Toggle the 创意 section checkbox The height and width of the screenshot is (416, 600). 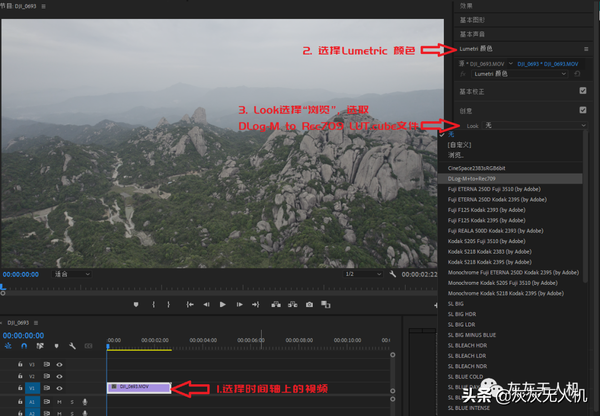(x=583, y=110)
